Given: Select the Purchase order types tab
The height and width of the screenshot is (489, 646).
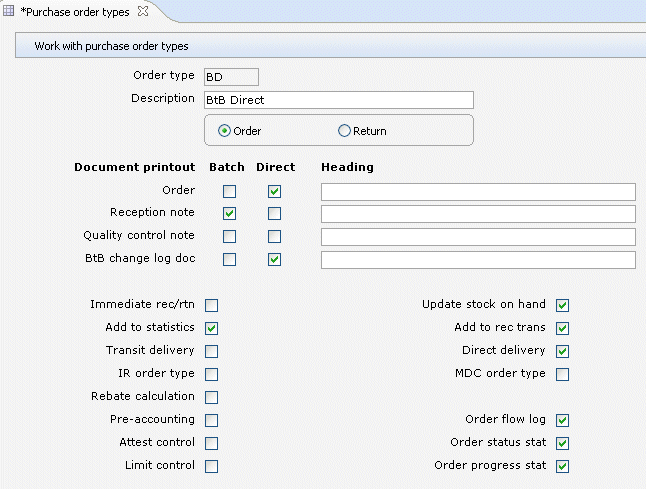Looking at the screenshot, I should pyautogui.click(x=76, y=10).
